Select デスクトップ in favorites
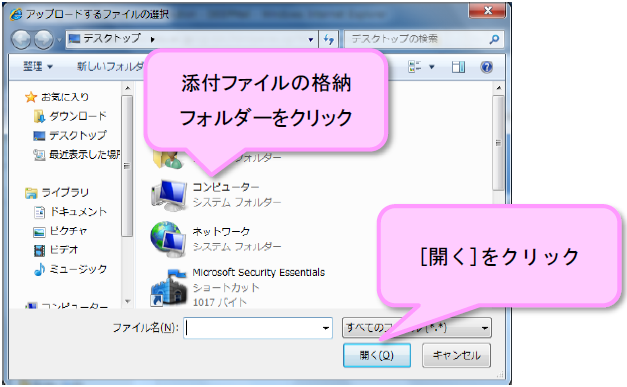 pyautogui.click(x=78, y=135)
